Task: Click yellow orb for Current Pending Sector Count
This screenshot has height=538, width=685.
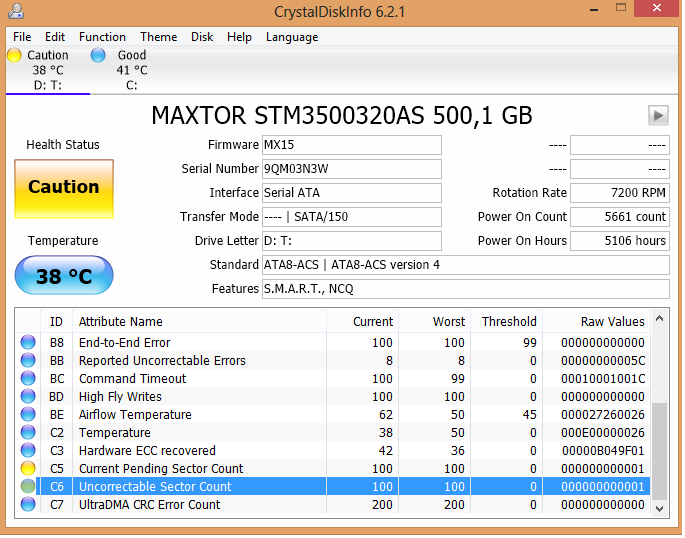Action: pos(28,469)
